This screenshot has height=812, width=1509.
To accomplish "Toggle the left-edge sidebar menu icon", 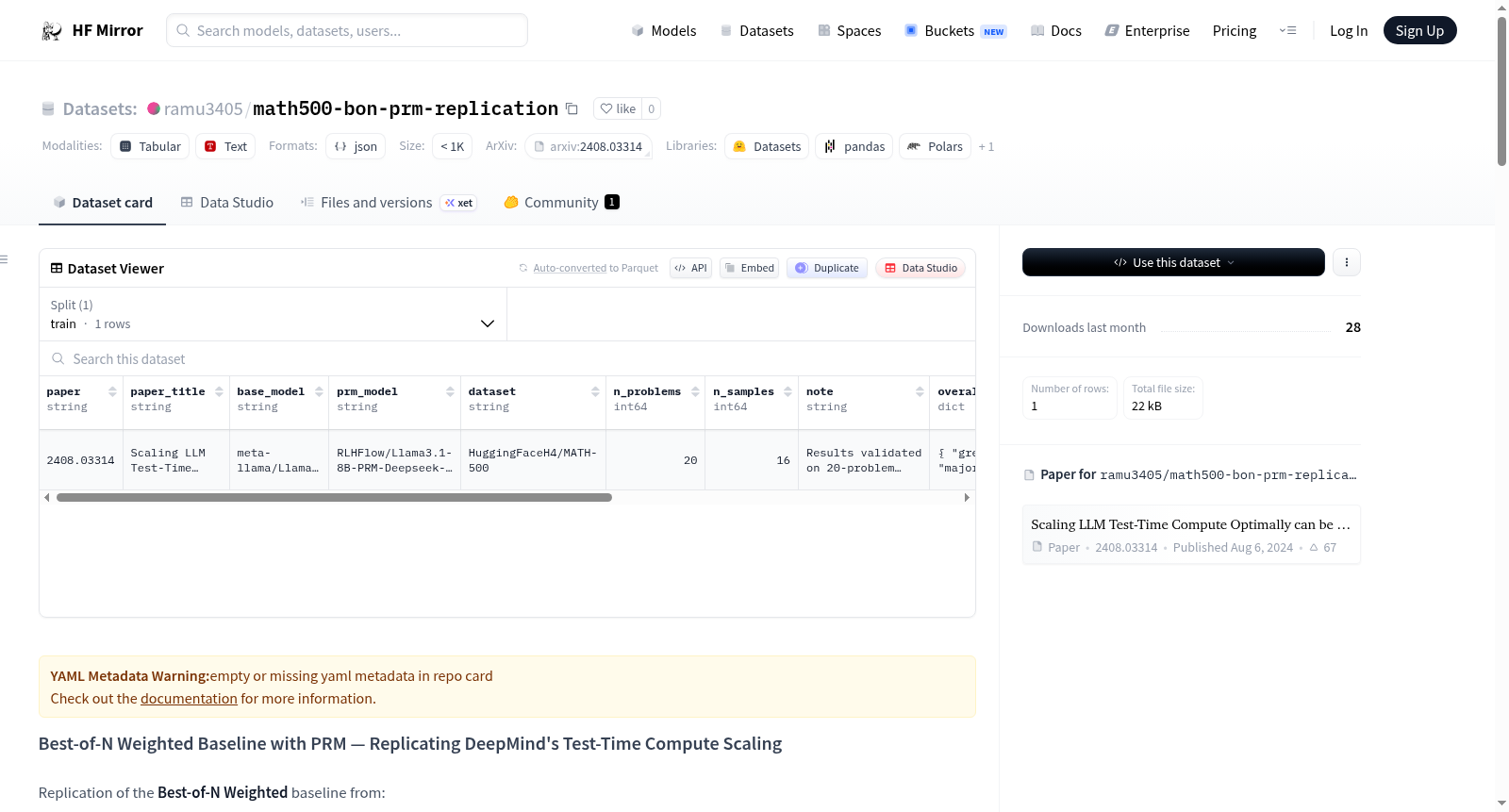I will pos(4,259).
